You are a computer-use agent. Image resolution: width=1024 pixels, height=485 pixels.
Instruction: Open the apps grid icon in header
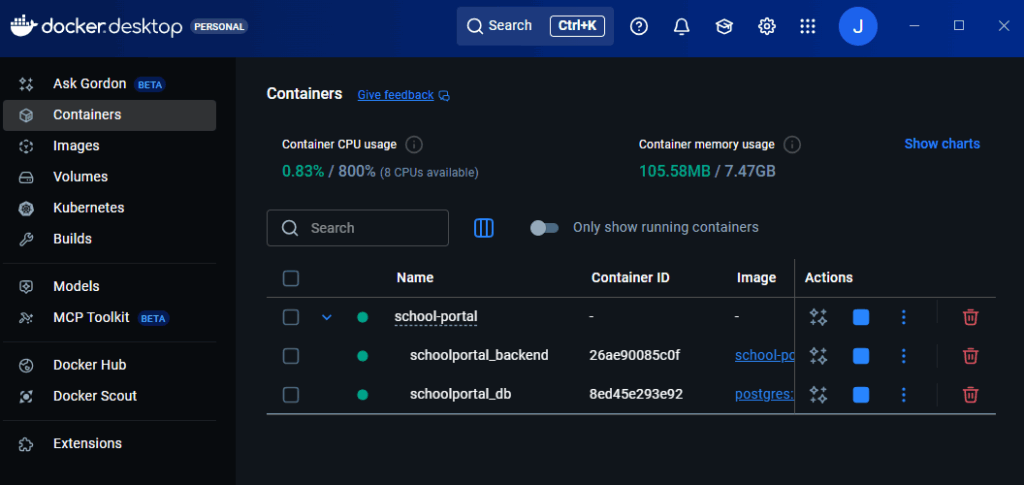point(808,26)
